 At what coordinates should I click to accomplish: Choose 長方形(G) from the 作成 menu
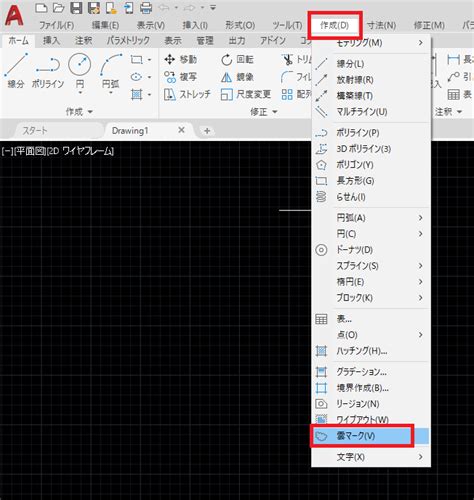(371, 181)
